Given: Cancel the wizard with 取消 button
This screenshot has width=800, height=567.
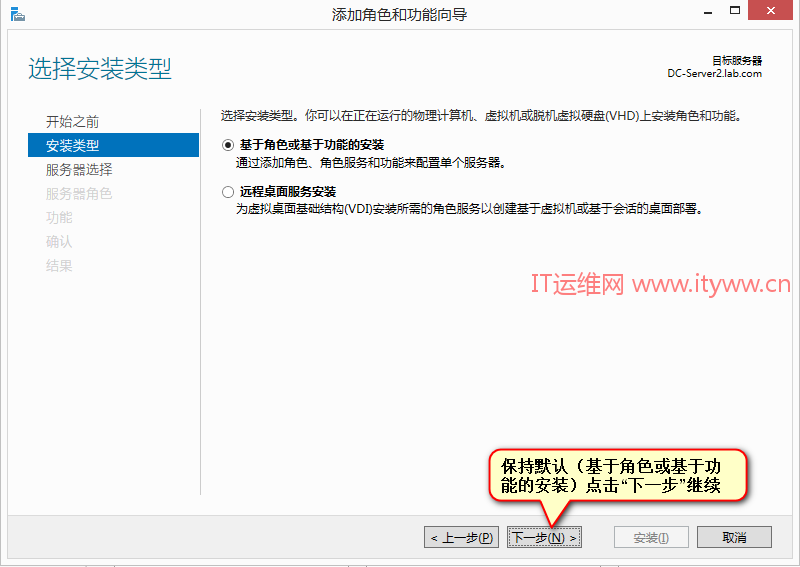Looking at the screenshot, I should pos(734,537).
